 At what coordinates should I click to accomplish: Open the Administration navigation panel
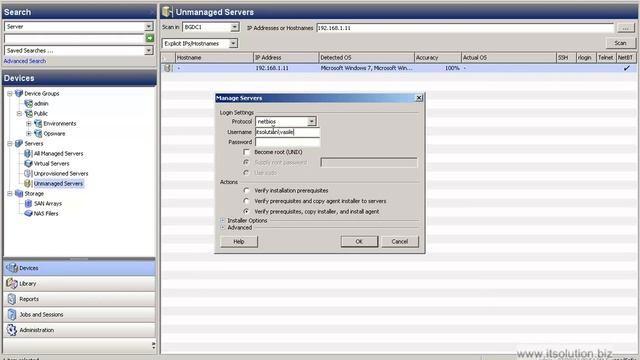[x=79, y=330]
